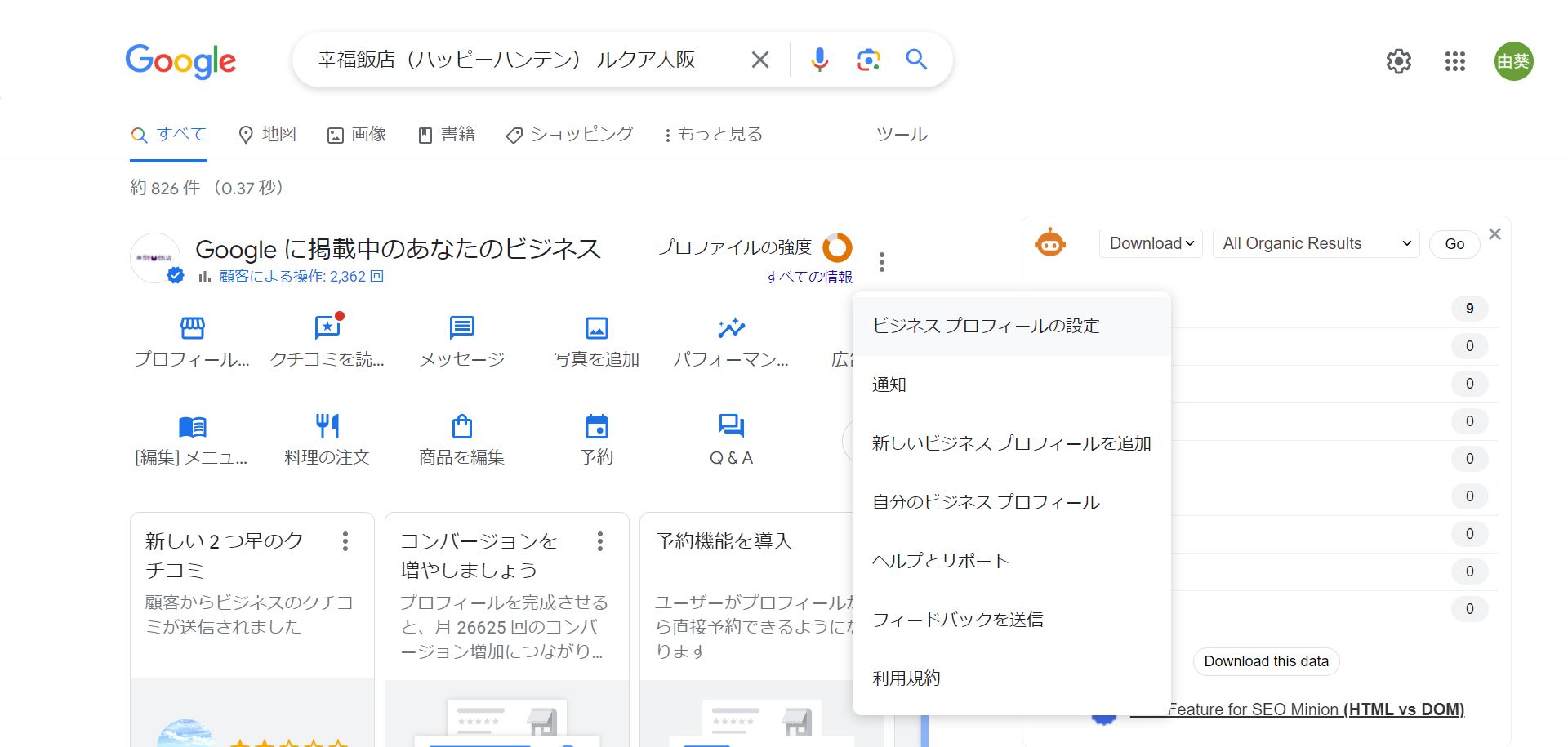Click the Google に掲載中のあなたのビジネス heading
The width and height of the screenshot is (1568, 747).
[x=399, y=249]
